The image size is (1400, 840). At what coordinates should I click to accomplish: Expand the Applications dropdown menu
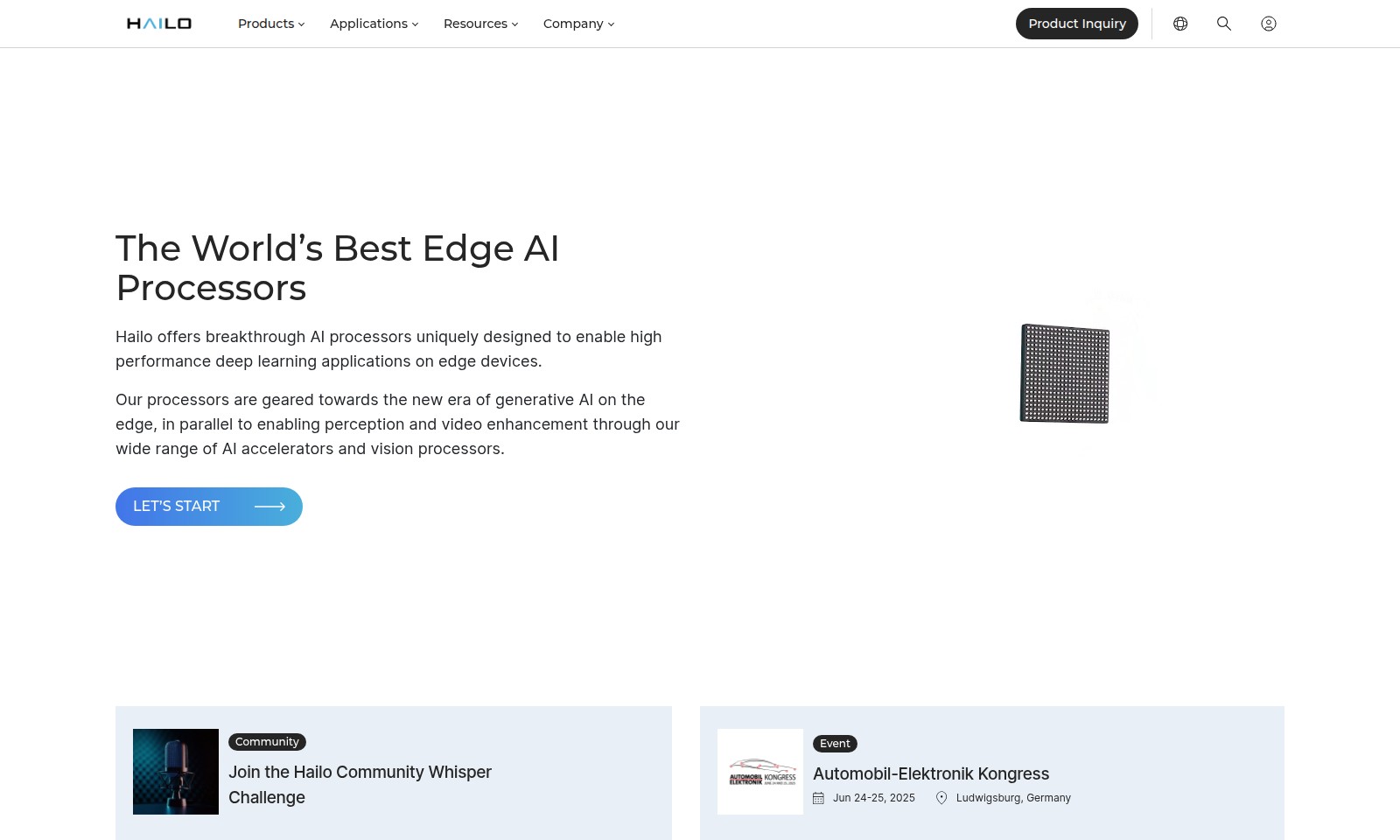click(374, 24)
